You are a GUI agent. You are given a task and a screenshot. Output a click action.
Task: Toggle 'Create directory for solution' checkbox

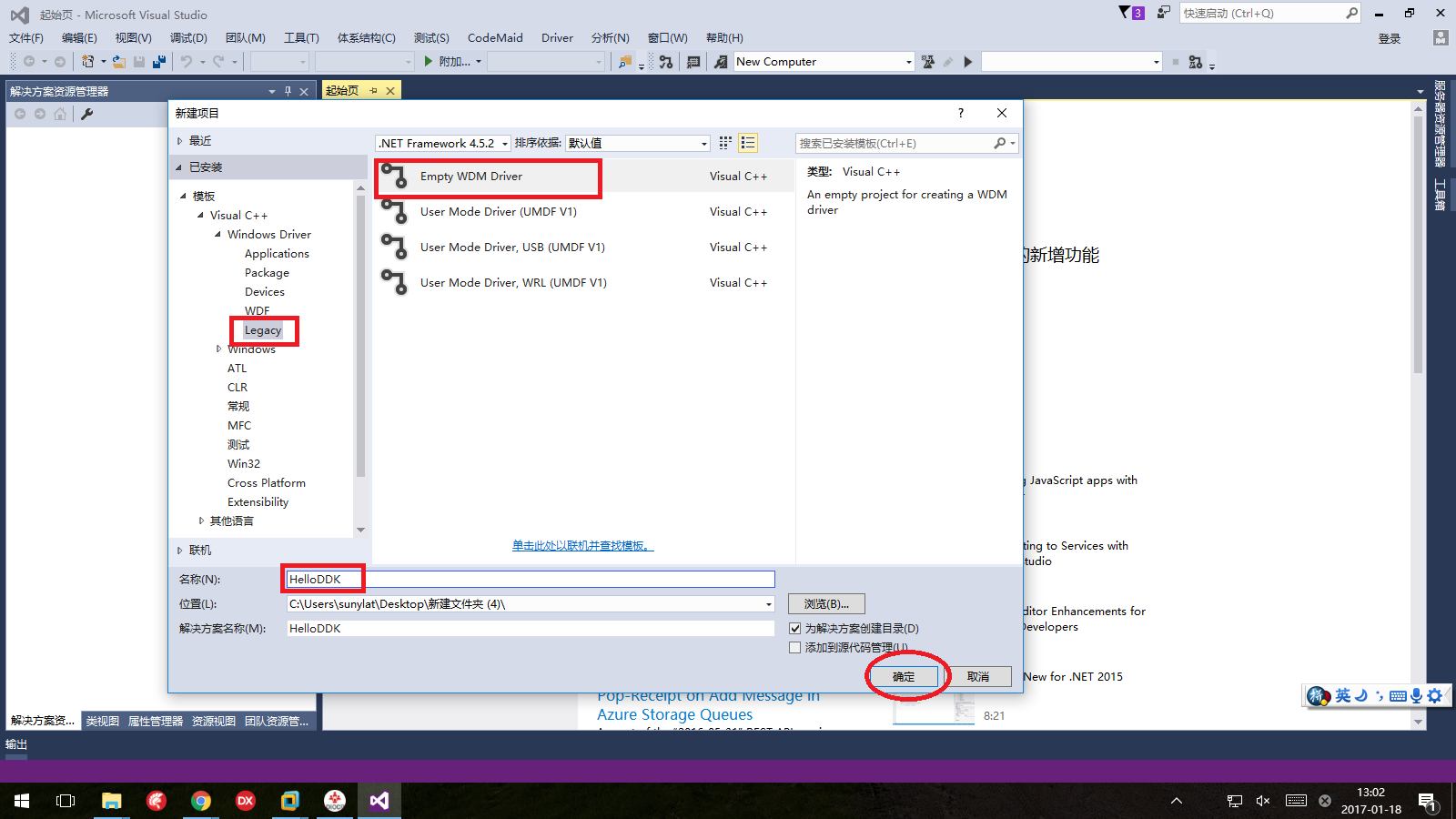(795, 628)
